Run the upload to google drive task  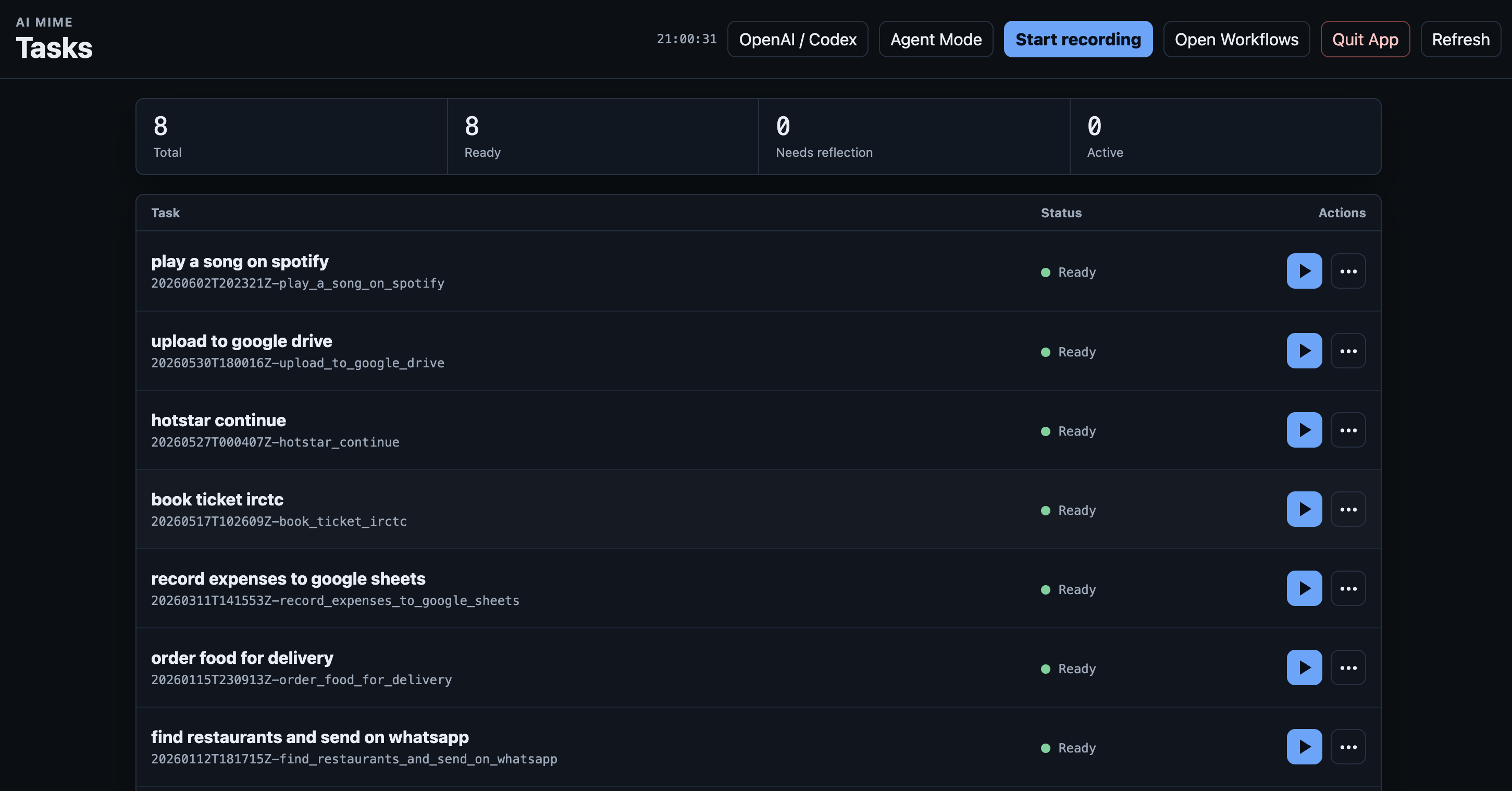pos(1304,351)
